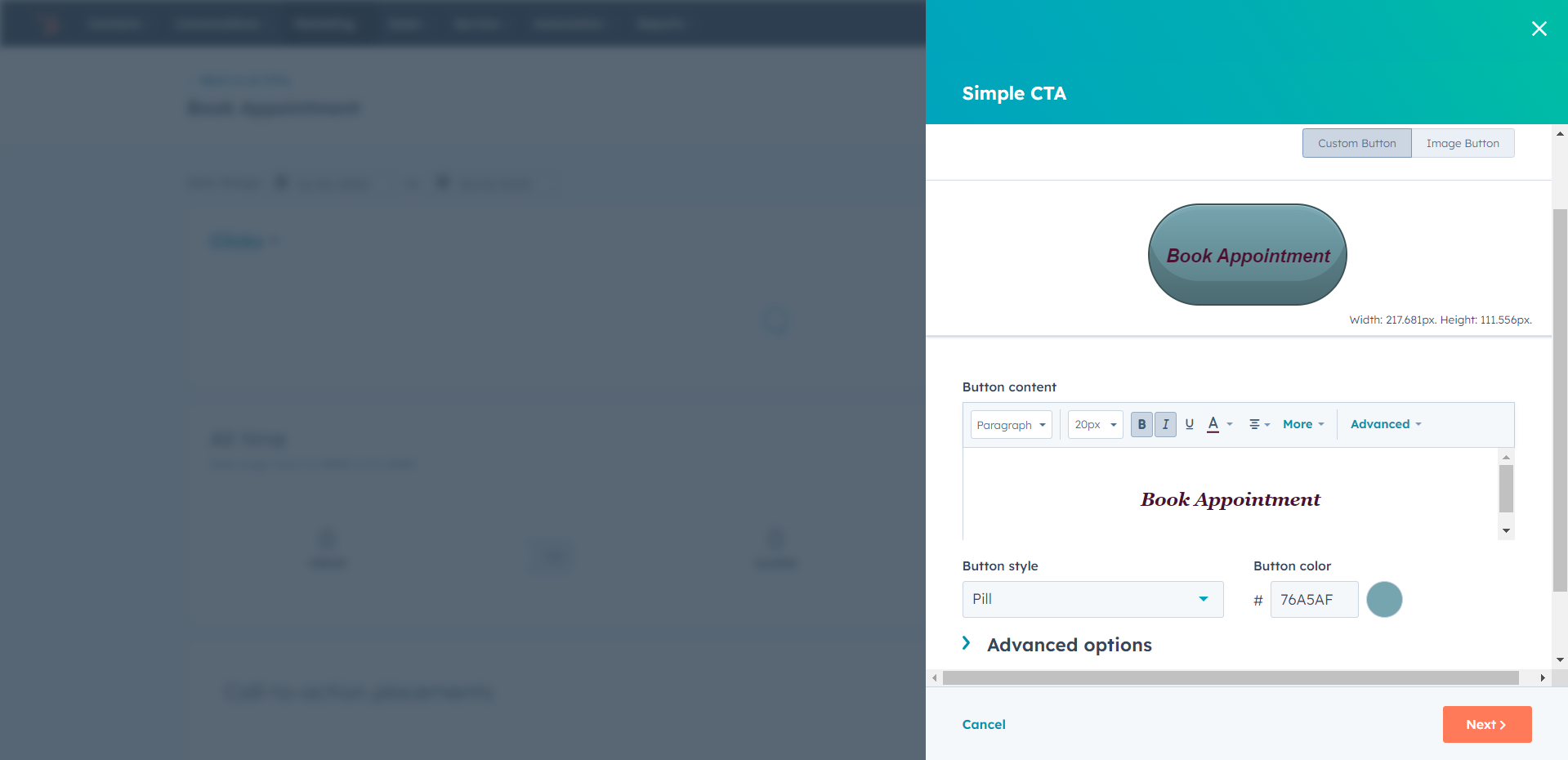Toggle underline on the button text
The height and width of the screenshot is (760, 1568).
point(1190,424)
